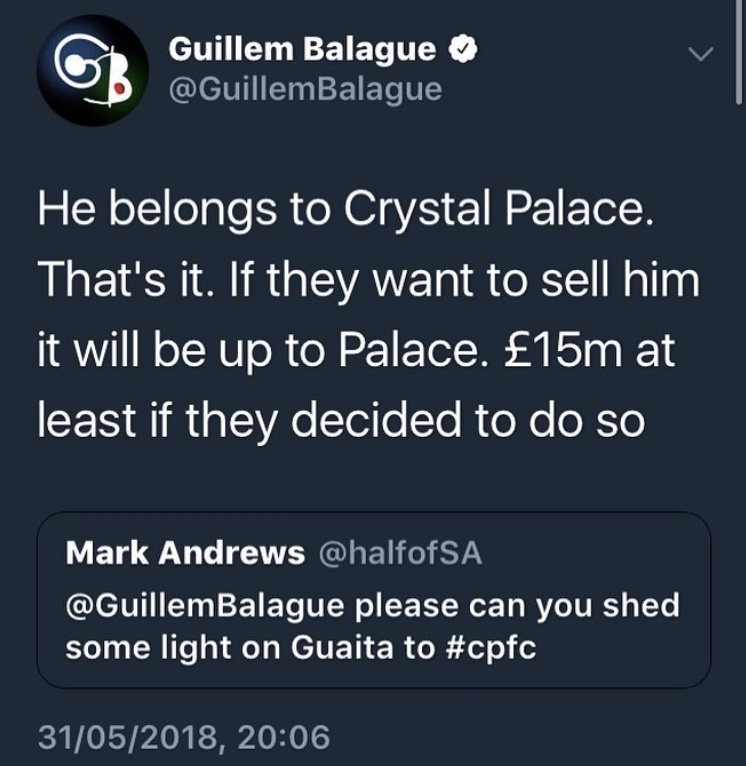The width and height of the screenshot is (746, 766).
Task: Open the Guillem Balague display name
Action: point(303,48)
